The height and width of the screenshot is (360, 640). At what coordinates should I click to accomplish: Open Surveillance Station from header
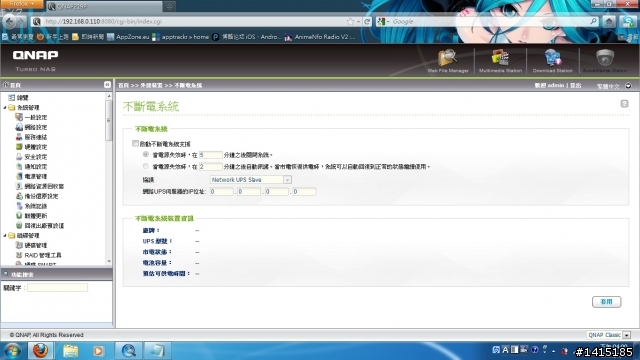(605, 61)
